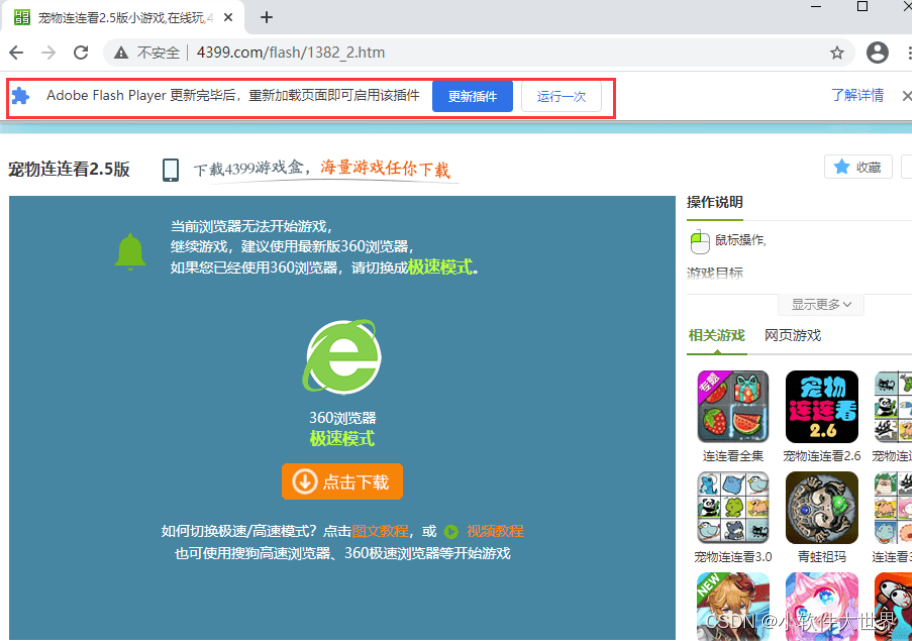Open the NEW-badged anime game thumbnail
This screenshot has height=641, width=912.
pos(733,606)
